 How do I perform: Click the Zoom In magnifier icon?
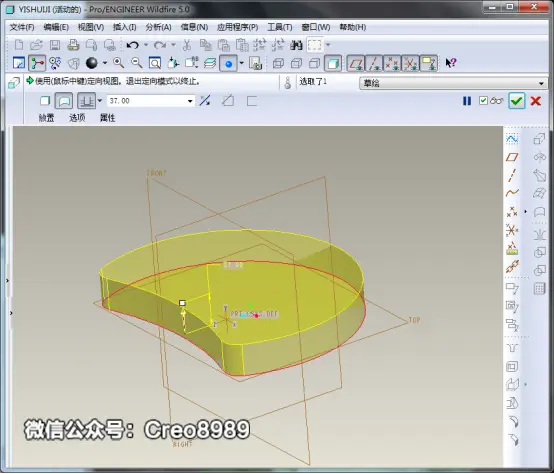(118, 63)
